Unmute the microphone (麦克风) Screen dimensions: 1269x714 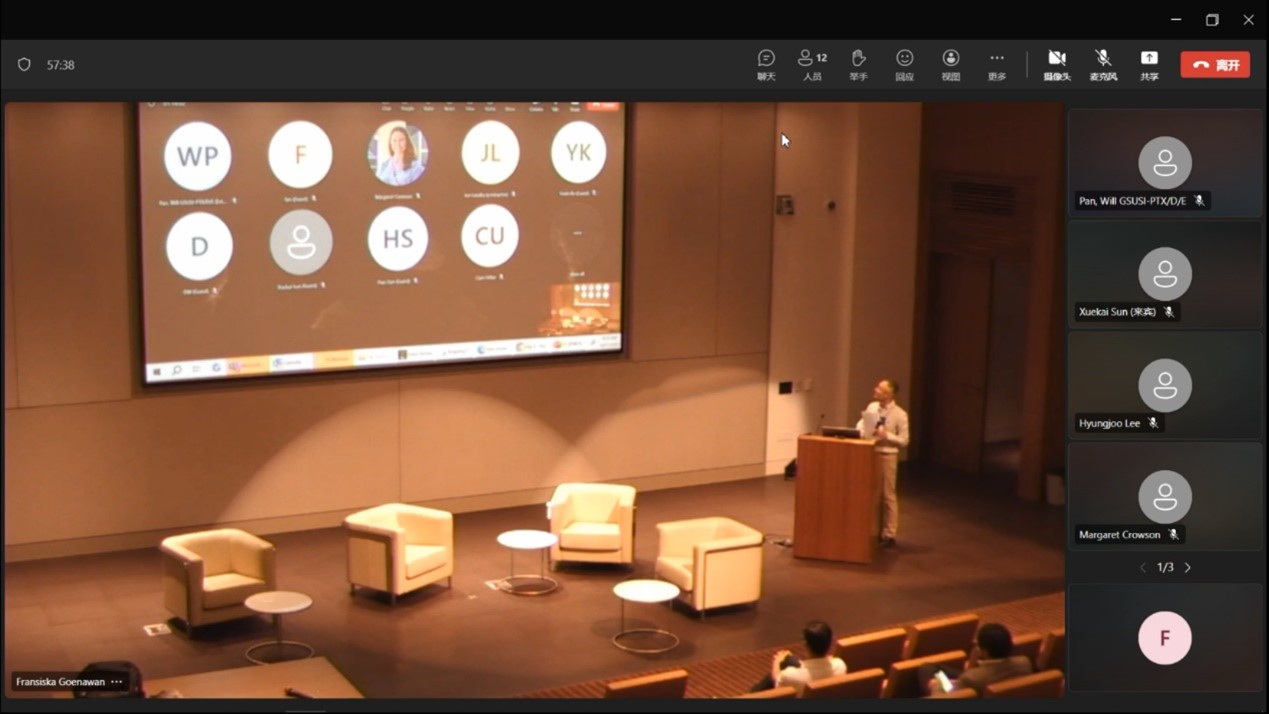[x=1103, y=64]
